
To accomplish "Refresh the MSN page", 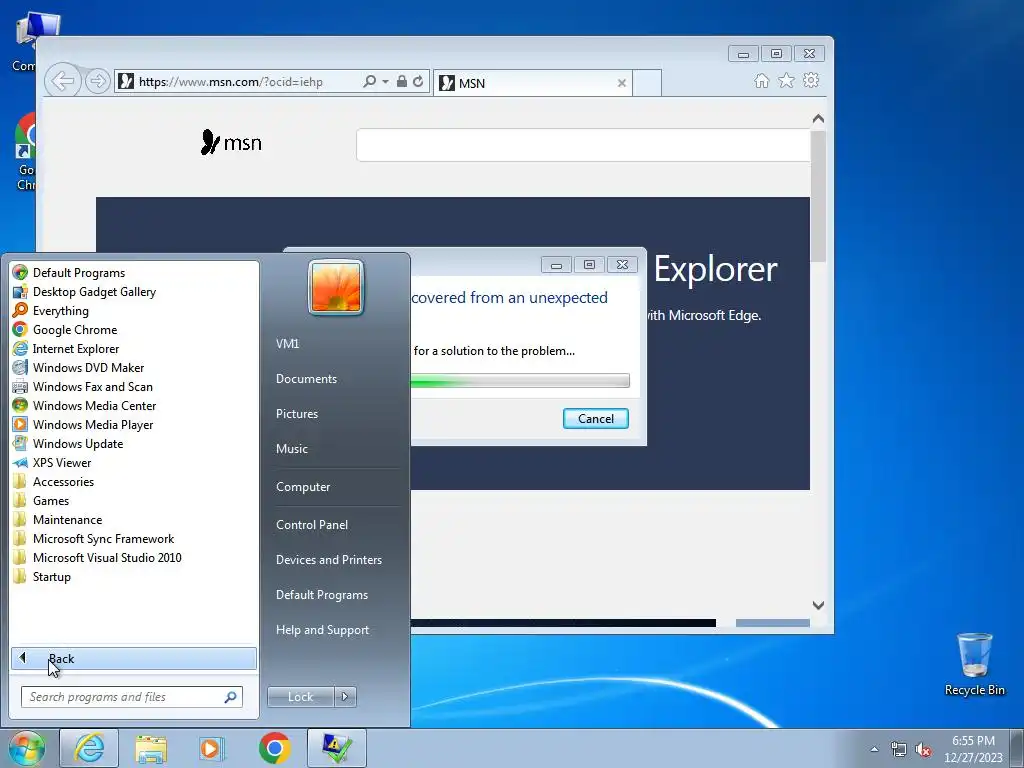I will [418, 81].
